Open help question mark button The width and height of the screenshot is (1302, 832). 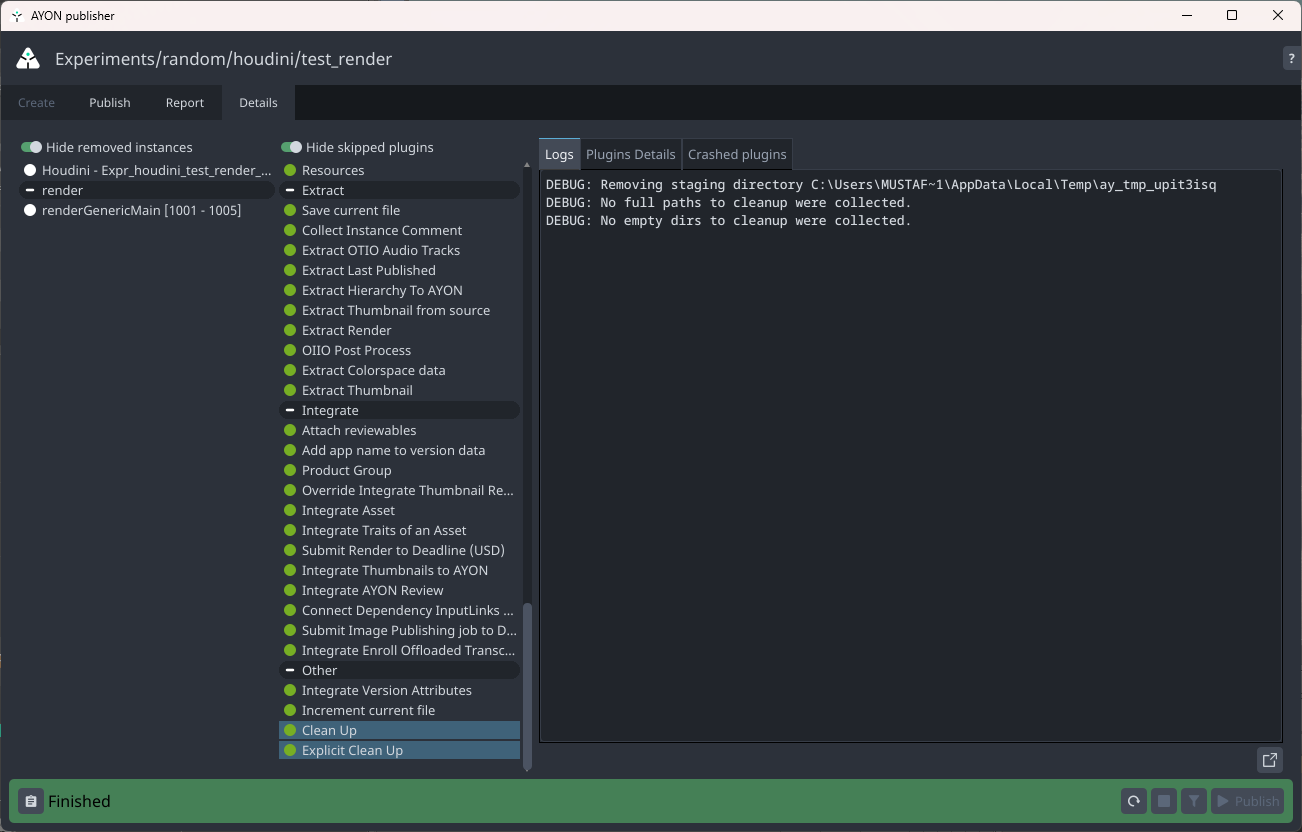pos(1291,59)
